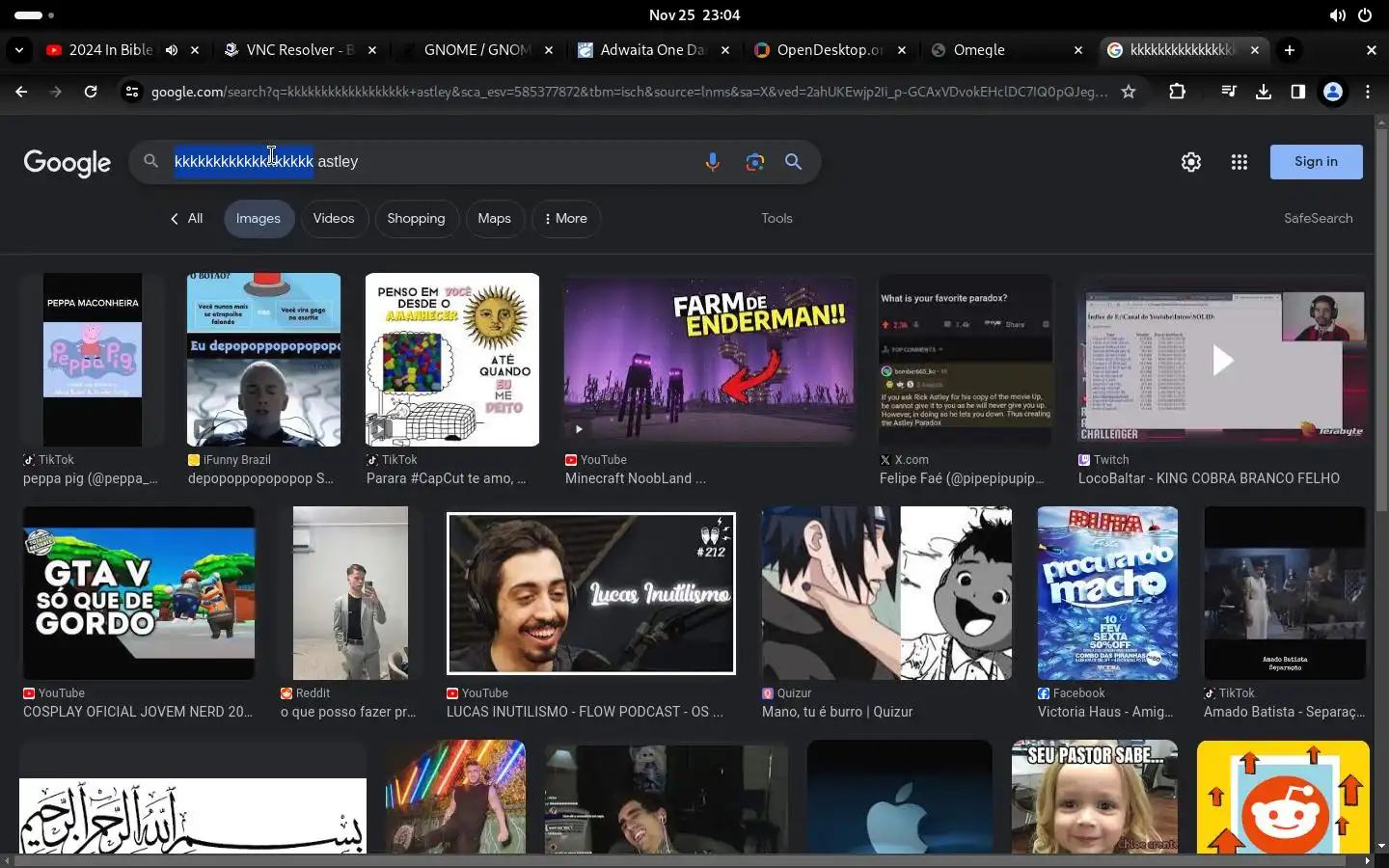Open 'Amado Batista - Separaç...' TikTok link
The image size is (1389, 868).
(1284, 712)
